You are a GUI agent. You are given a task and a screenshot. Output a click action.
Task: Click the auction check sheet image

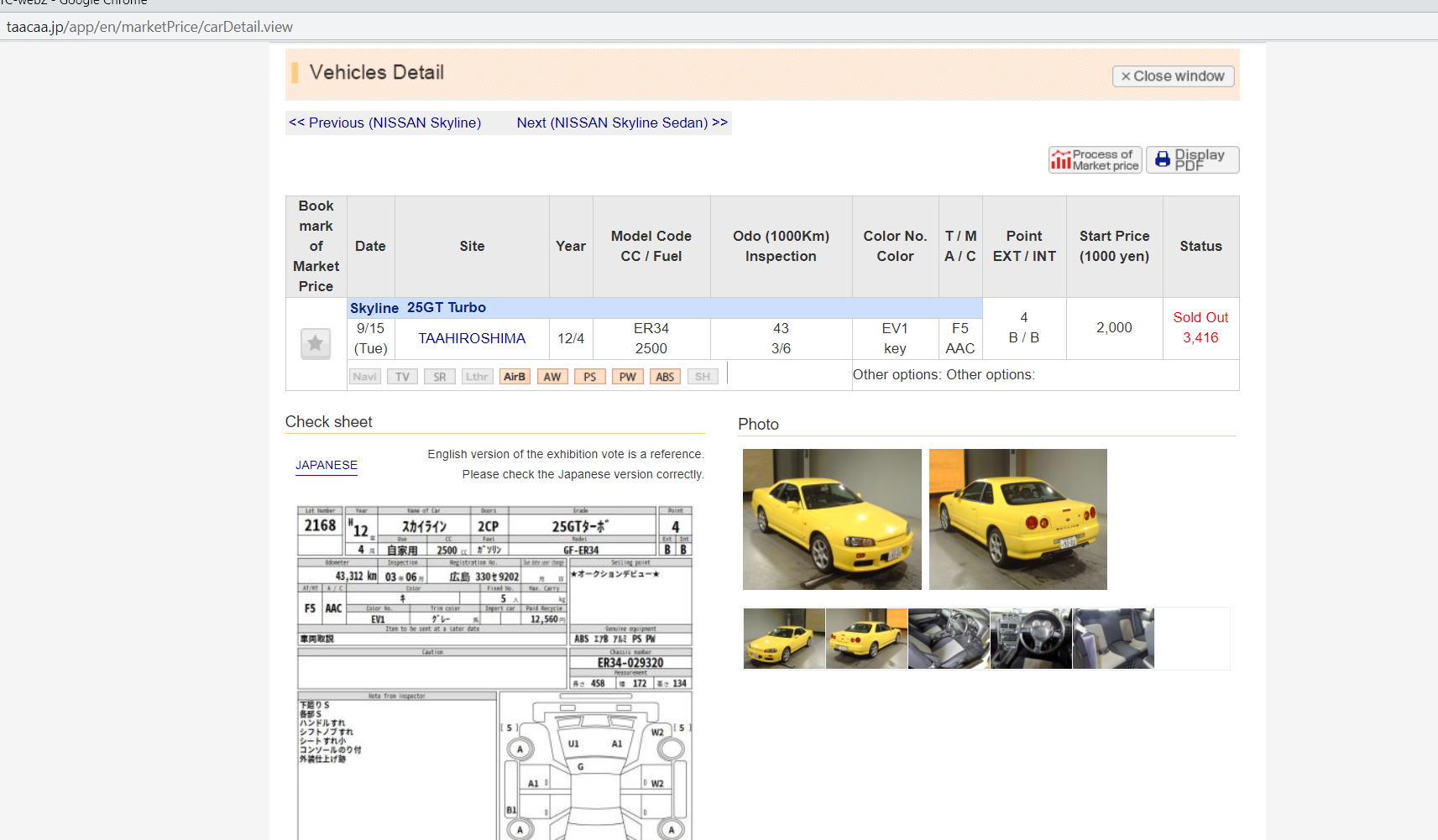pos(495,672)
